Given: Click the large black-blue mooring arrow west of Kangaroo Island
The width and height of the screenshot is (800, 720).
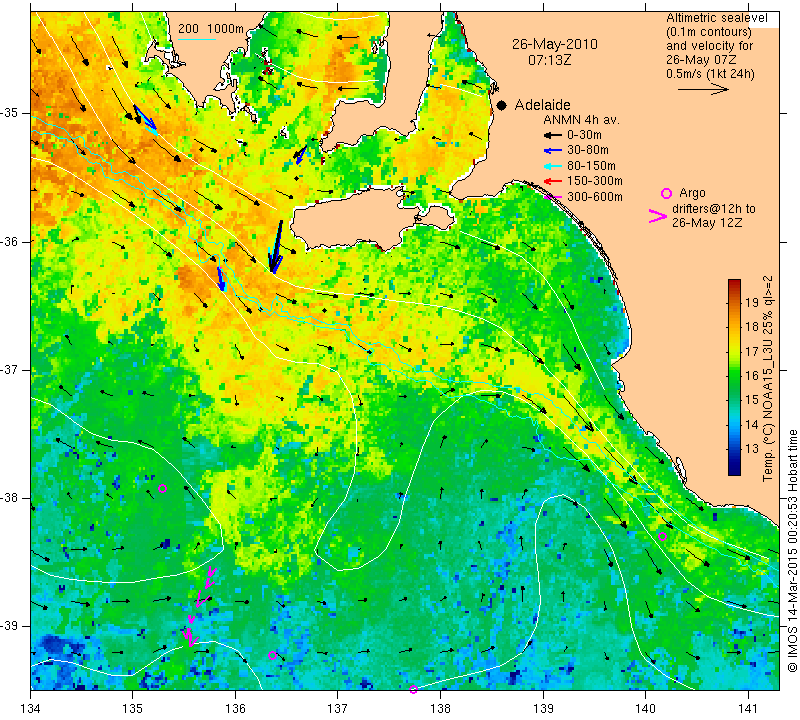Looking at the screenshot, I should point(276,247).
